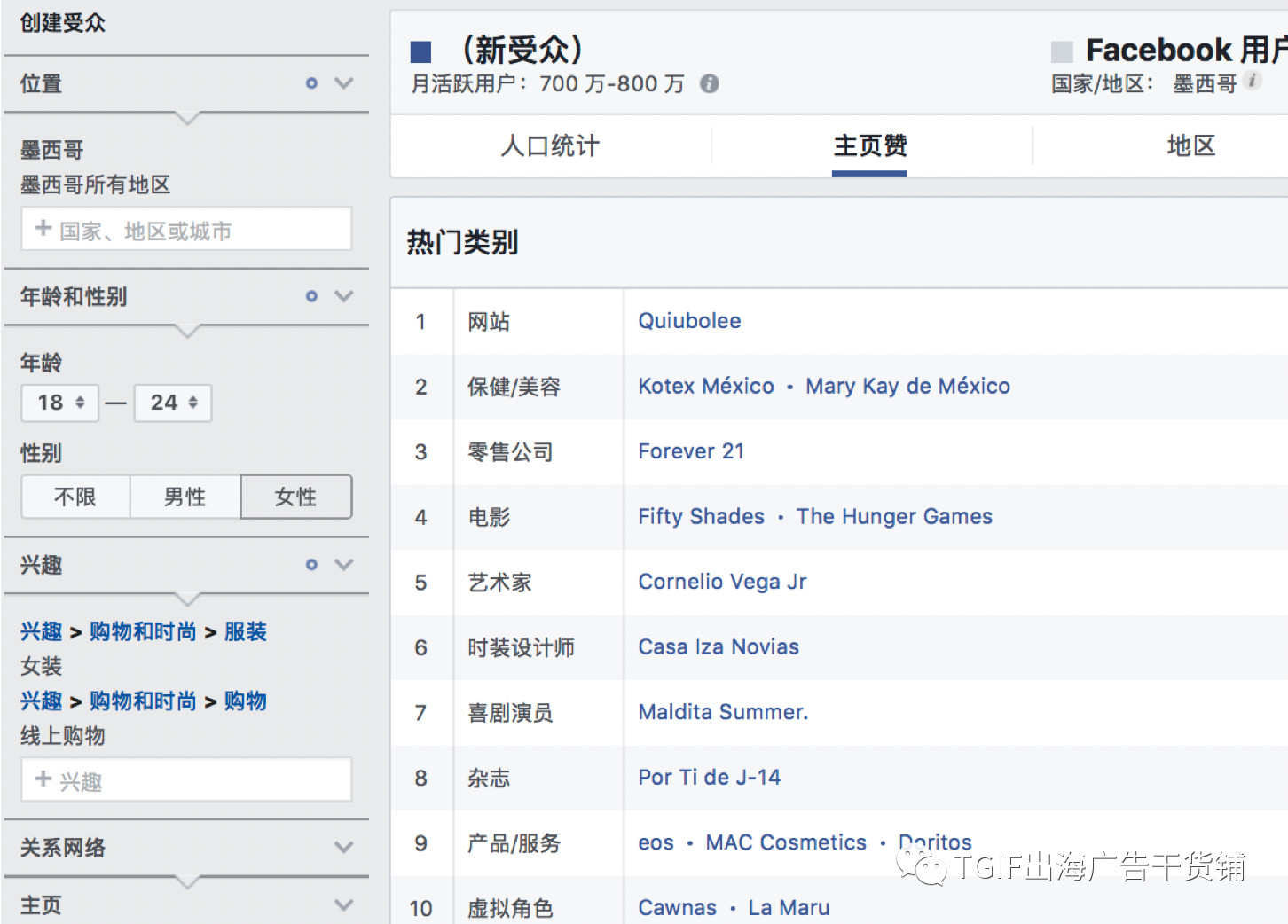This screenshot has height=924, width=1288.
Task: Switch to 人口统计 tab
Action: 550,145
